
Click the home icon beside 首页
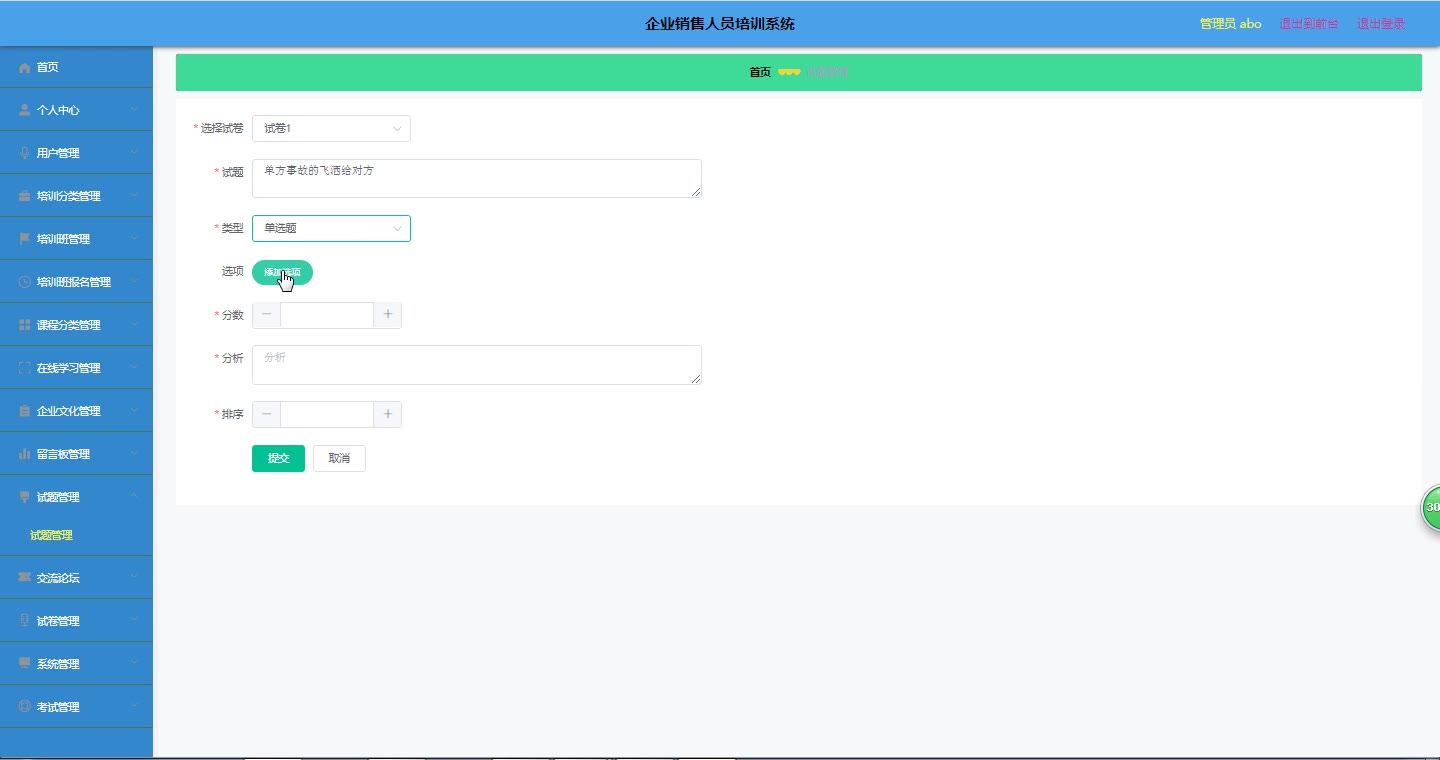click(25, 67)
